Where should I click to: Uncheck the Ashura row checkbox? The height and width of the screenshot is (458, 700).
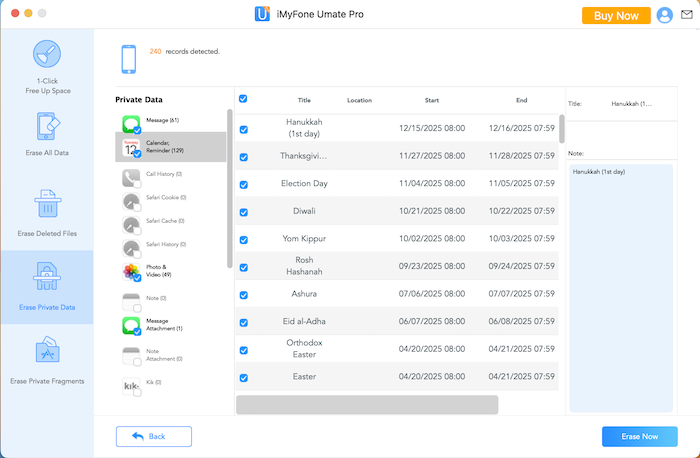point(243,295)
